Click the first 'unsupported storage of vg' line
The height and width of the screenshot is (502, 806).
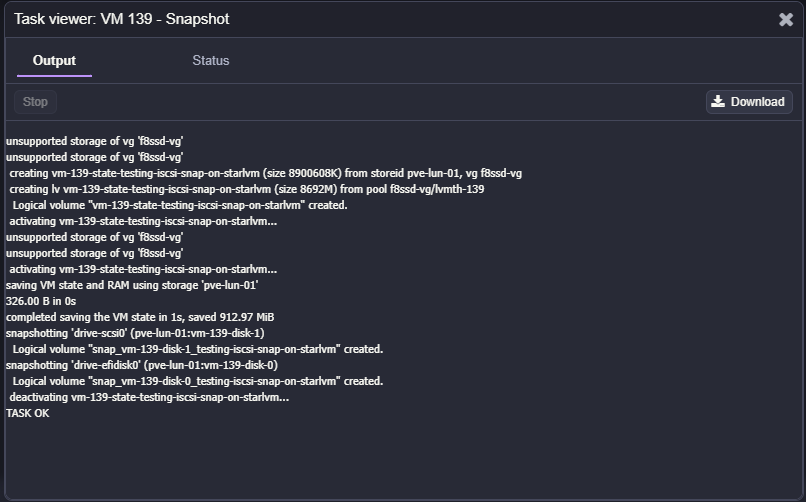tap(94, 141)
